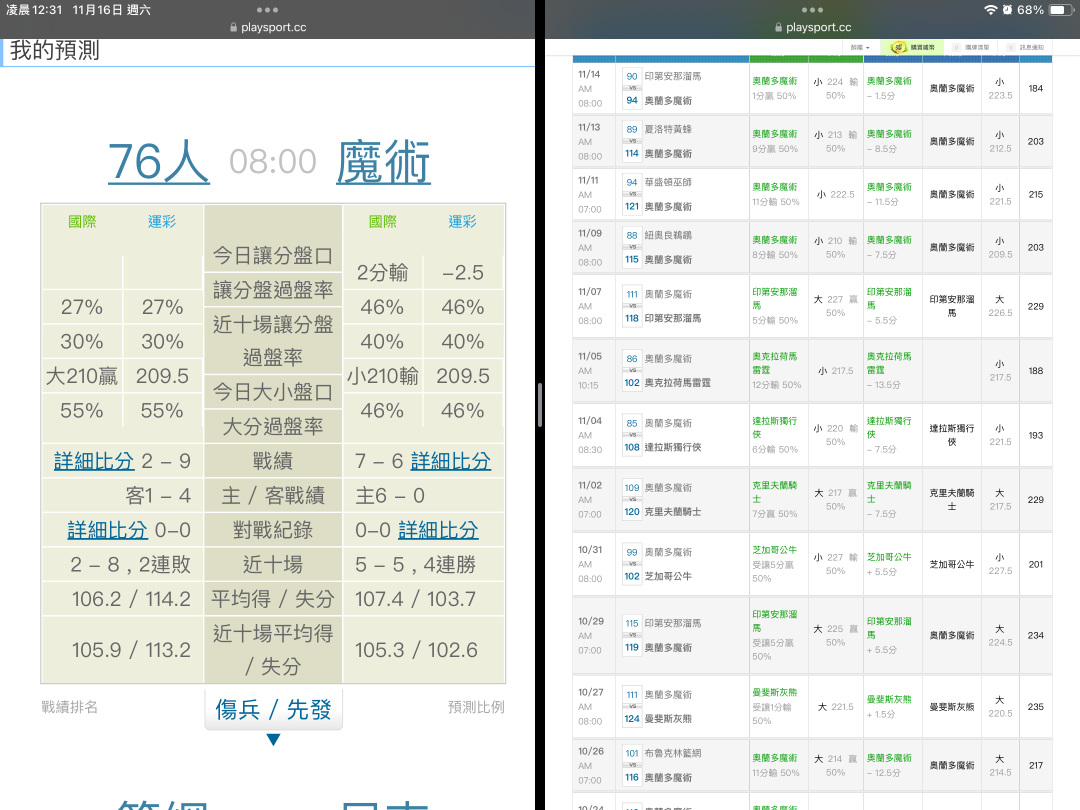The width and height of the screenshot is (1080, 810).
Task: Tap 今日大小盤口 row label
Action: point(273,392)
